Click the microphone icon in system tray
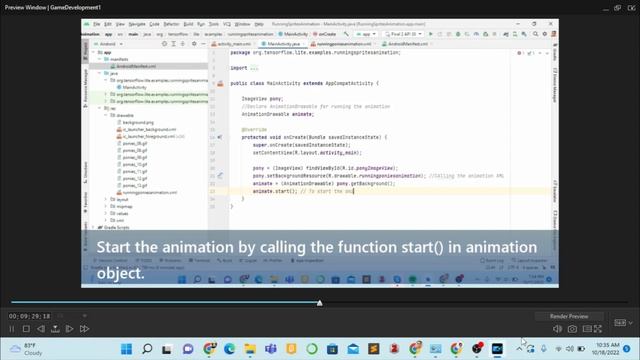 pos(544,349)
